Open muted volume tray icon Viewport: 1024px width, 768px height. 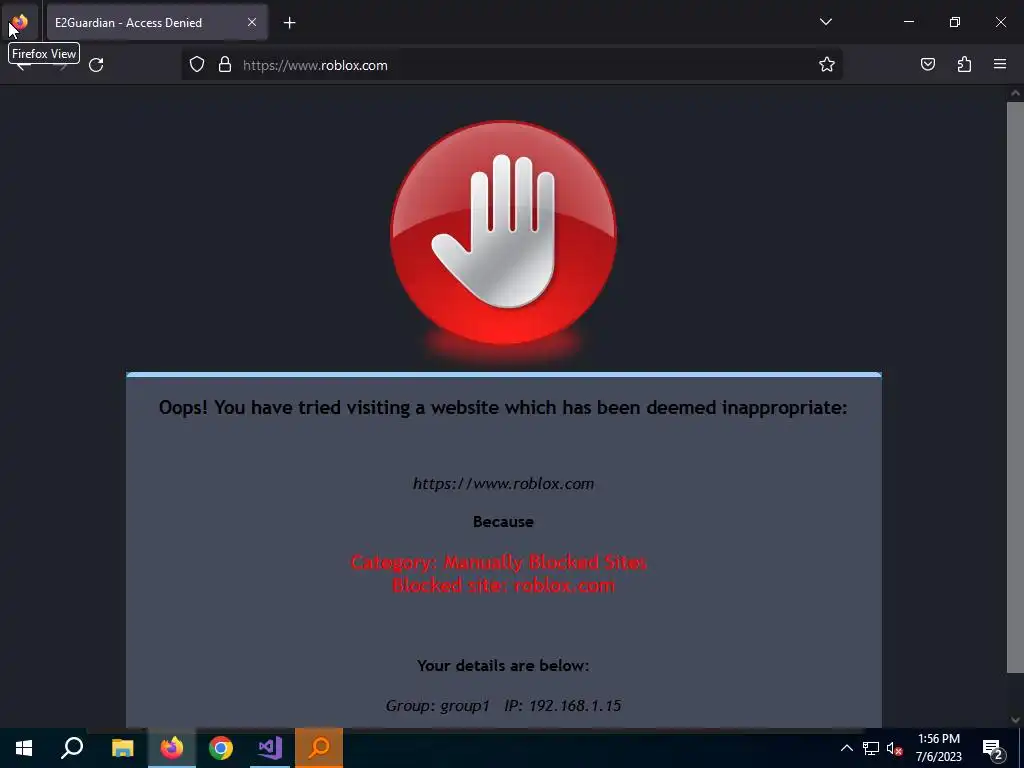pos(895,748)
